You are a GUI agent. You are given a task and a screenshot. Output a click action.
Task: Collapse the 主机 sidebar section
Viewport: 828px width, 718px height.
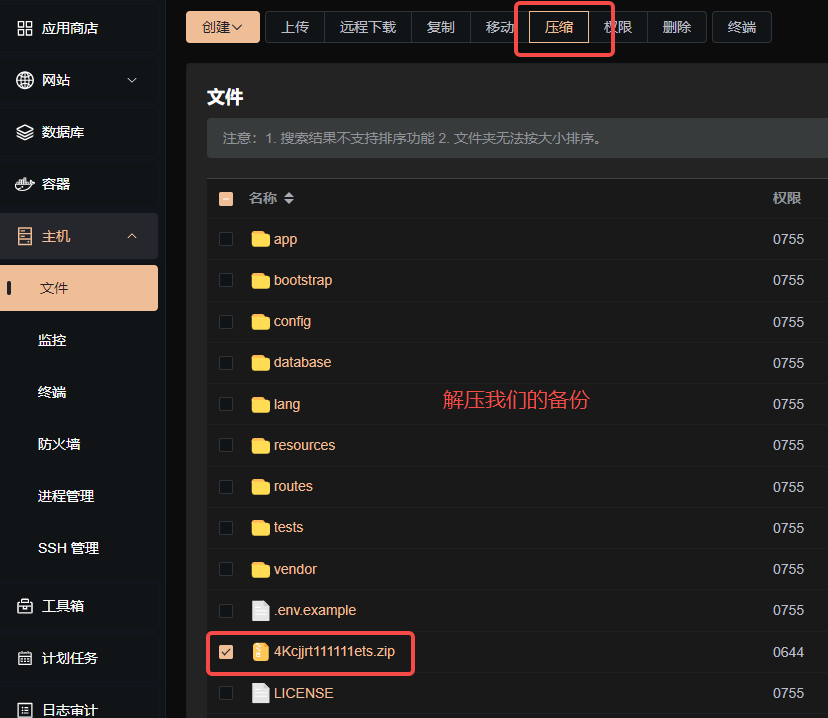click(x=132, y=236)
